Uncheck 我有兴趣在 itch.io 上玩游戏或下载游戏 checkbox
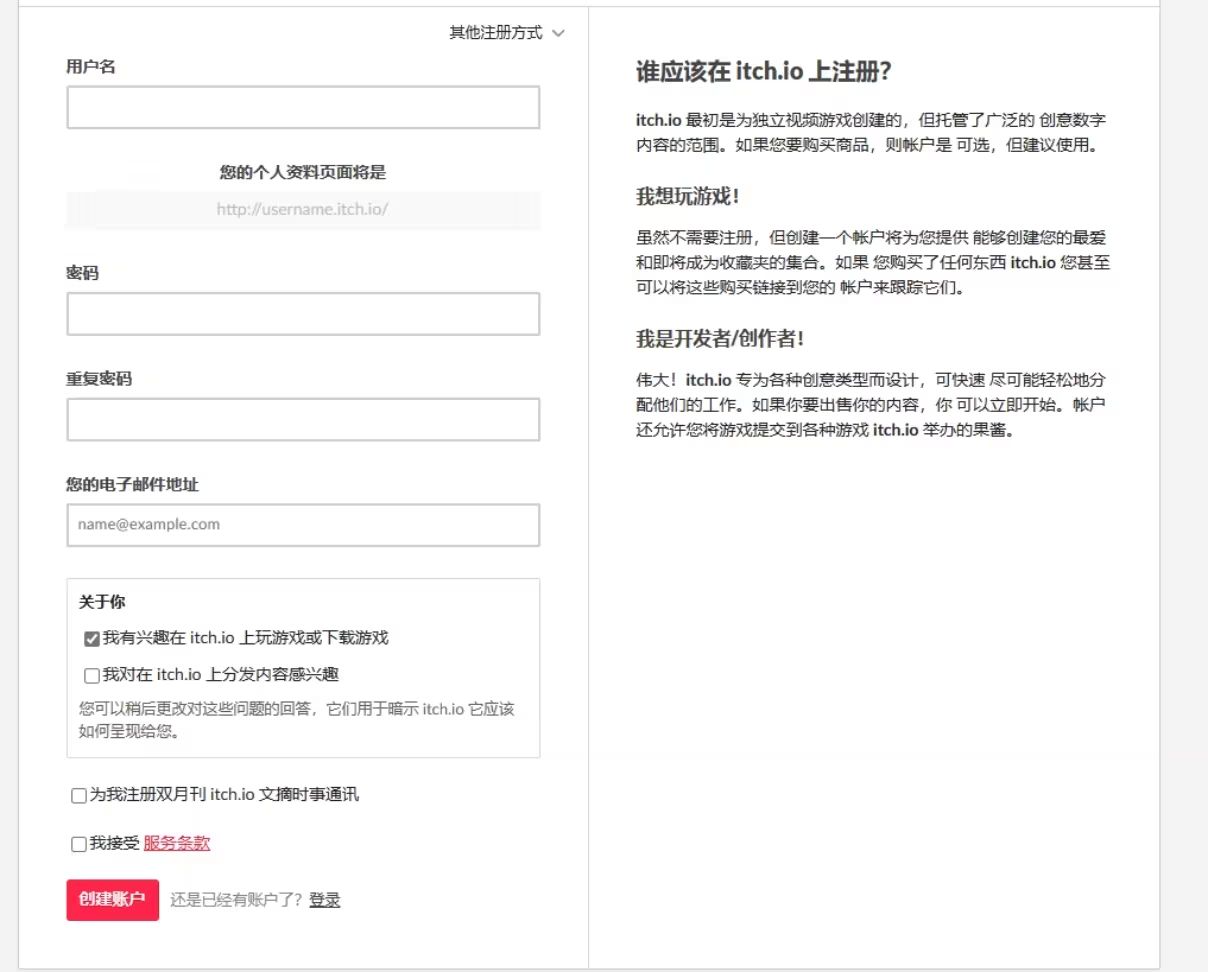Image resolution: width=1208 pixels, height=972 pixels. point(92,639)
